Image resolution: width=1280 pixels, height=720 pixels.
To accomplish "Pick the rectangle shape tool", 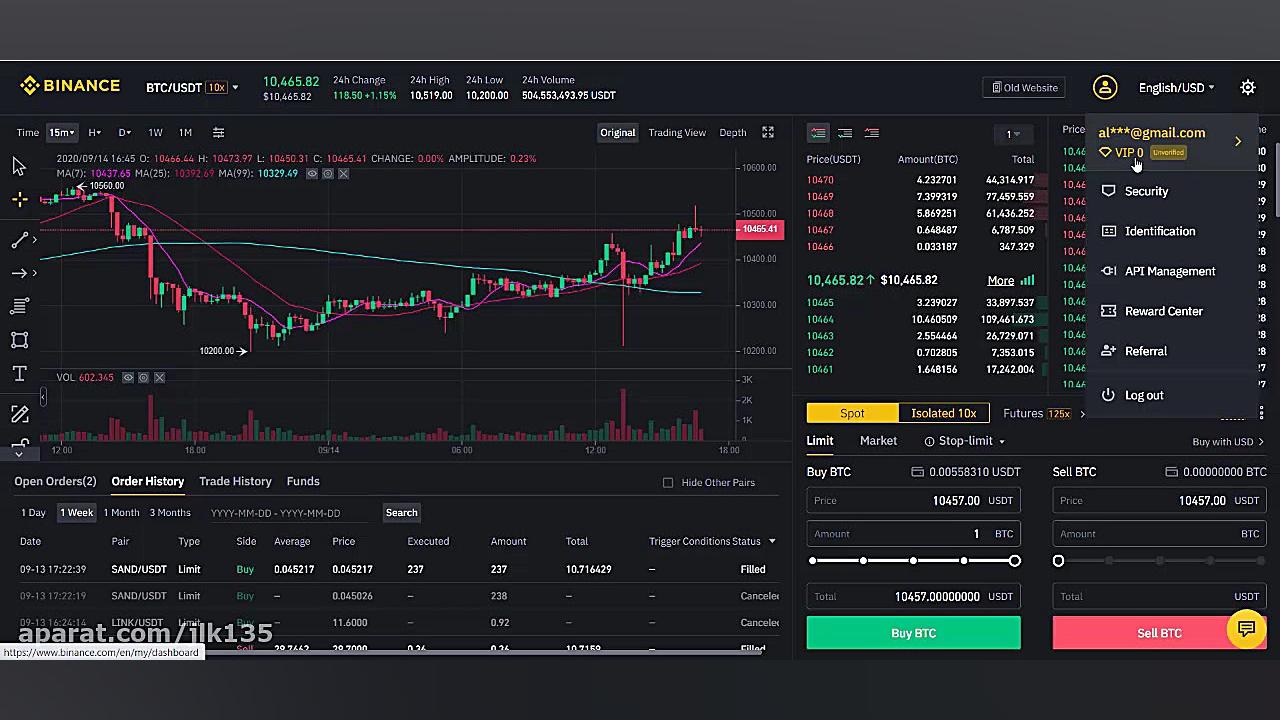I will tap(19, 340).
